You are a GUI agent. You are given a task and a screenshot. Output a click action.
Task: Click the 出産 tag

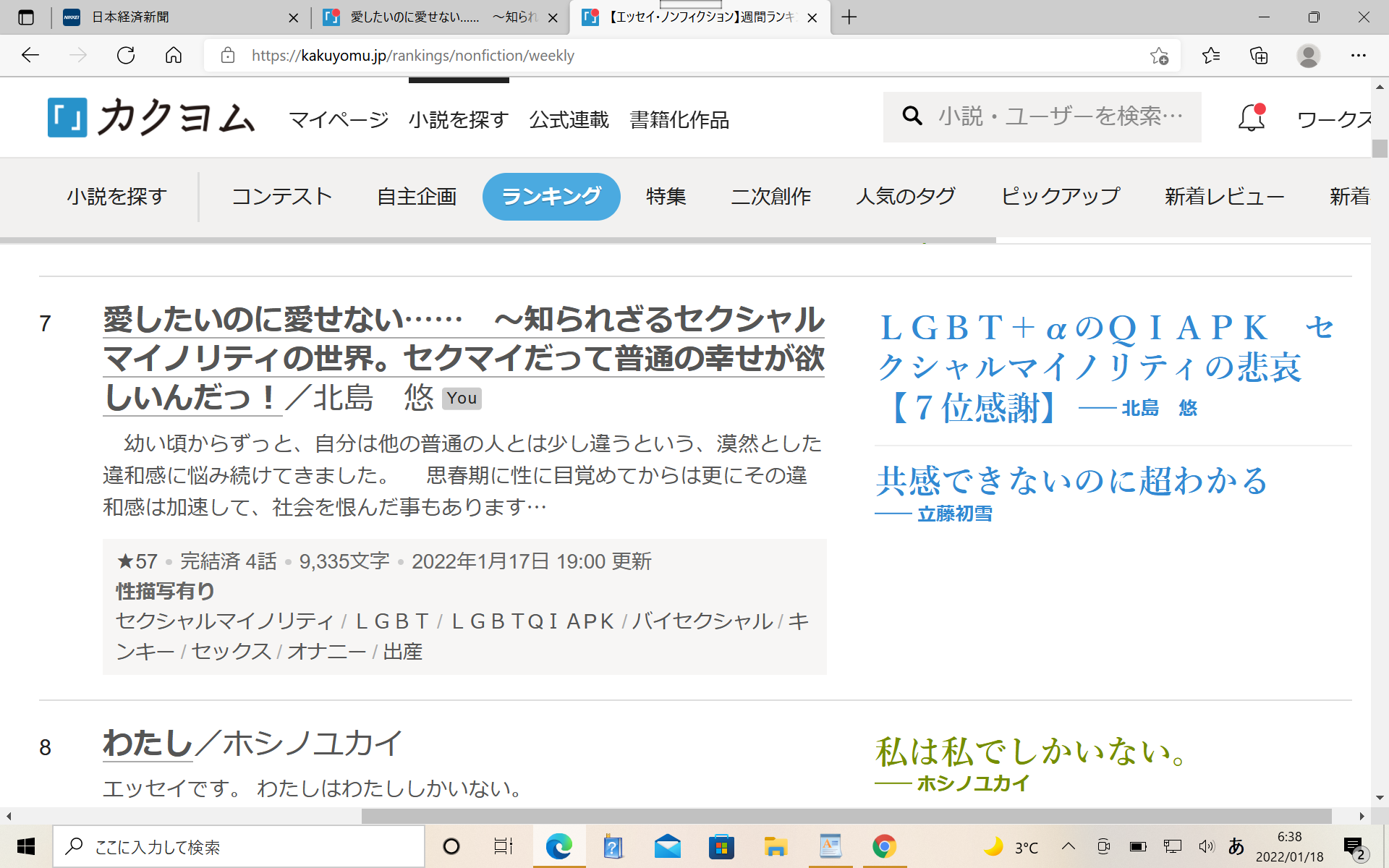click(x=402, y=652)
